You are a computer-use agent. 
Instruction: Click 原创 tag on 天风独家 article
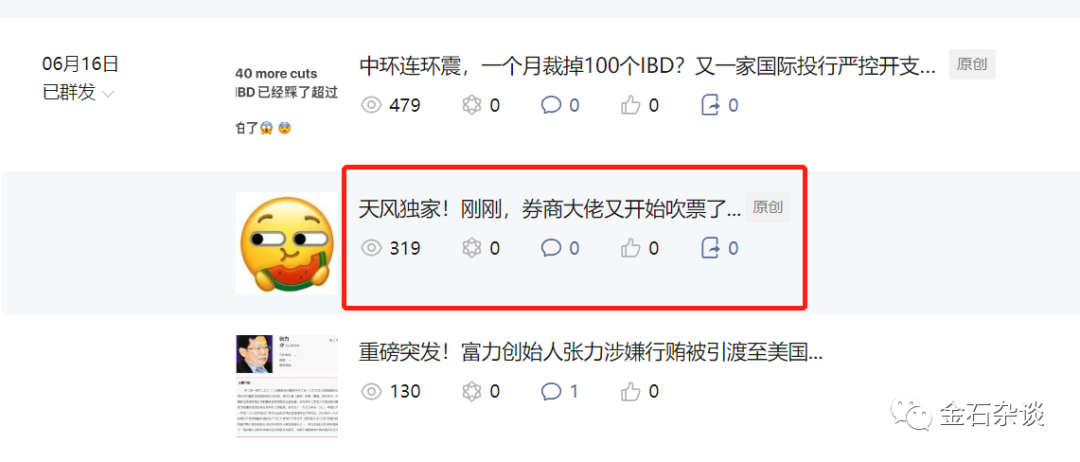pos(768,207)
